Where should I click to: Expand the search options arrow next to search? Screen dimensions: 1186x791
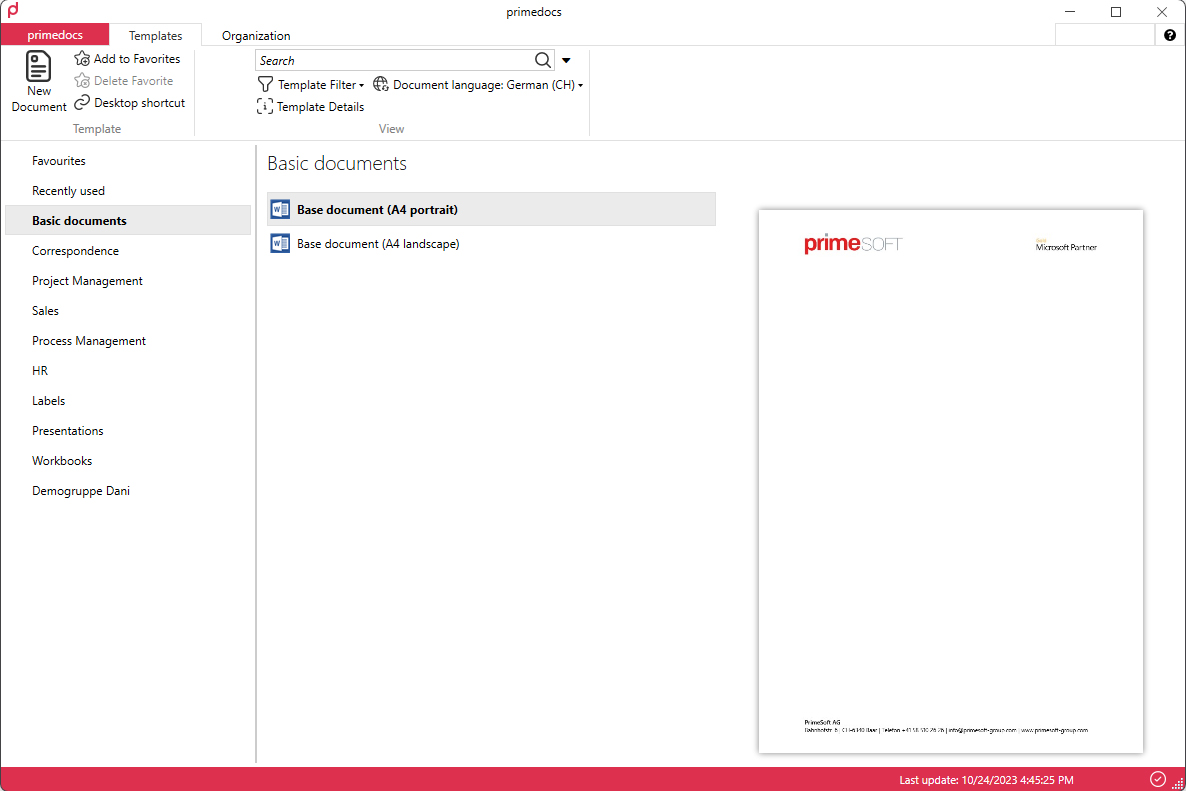[x=566, y=60]
